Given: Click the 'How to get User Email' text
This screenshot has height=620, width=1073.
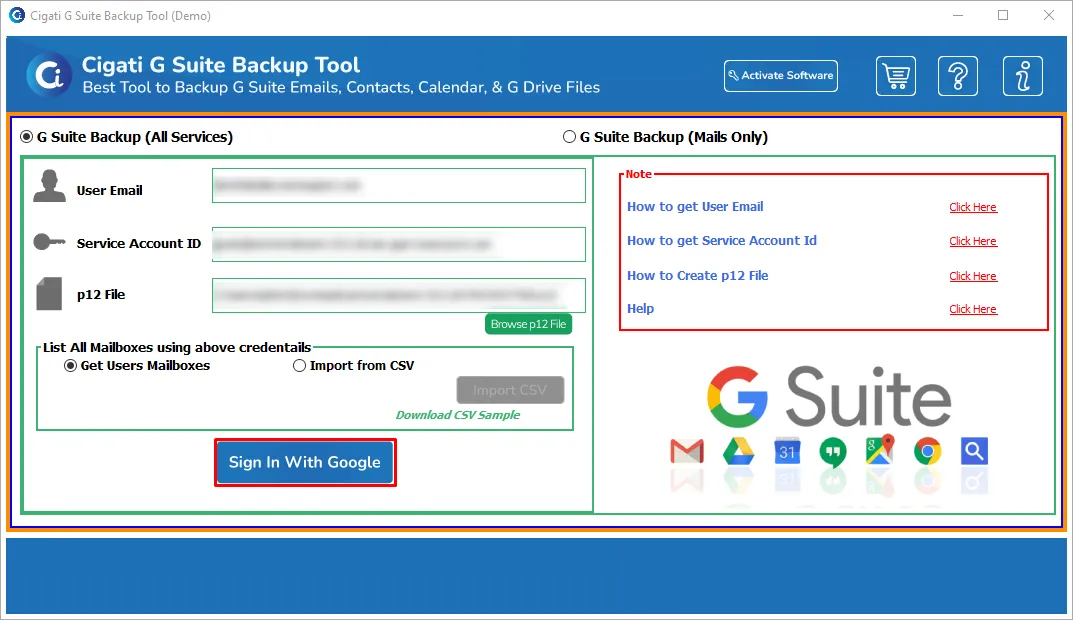Looking at the screenshot, I should coord(695,207).
